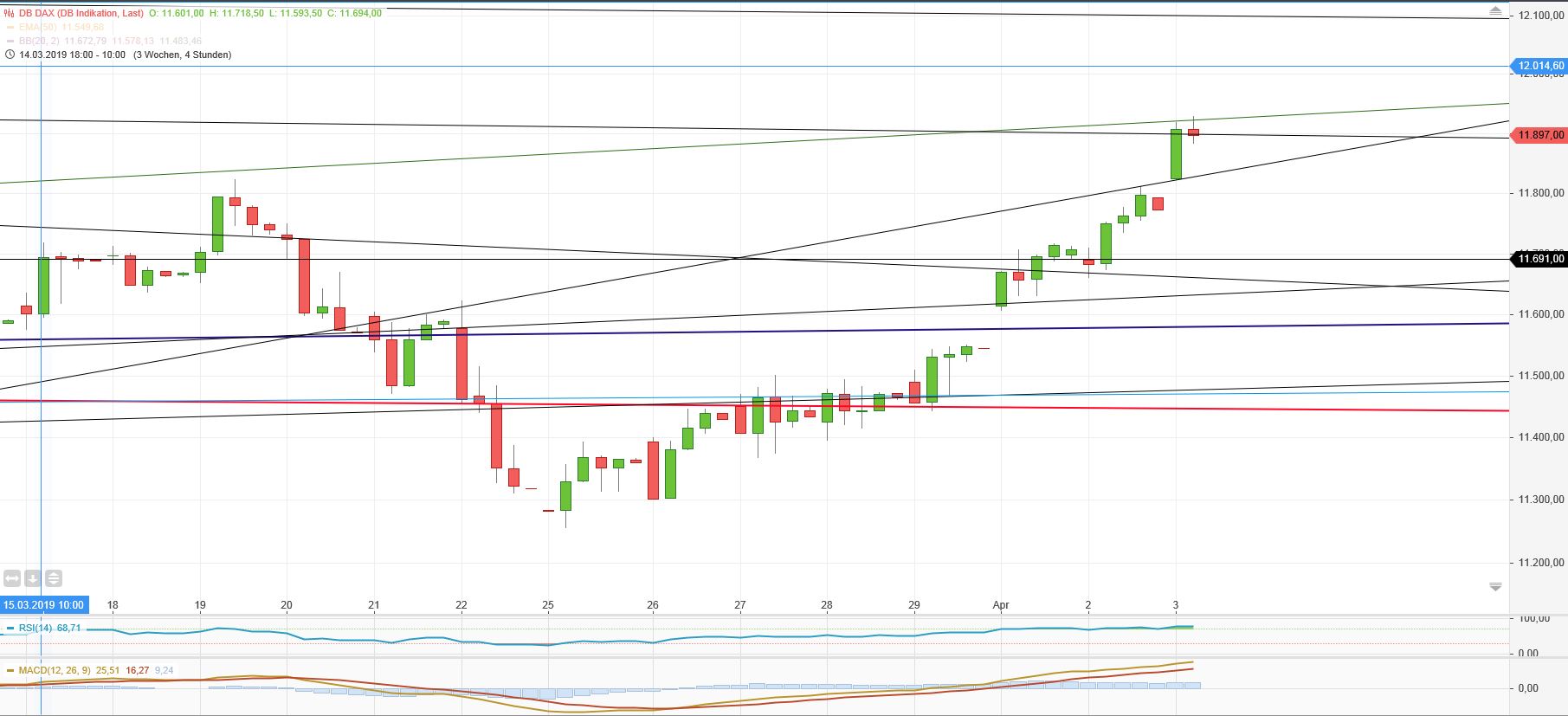Click the '29' date on time axis
This screenshot has width=1568, height=716.
[914, 605]
